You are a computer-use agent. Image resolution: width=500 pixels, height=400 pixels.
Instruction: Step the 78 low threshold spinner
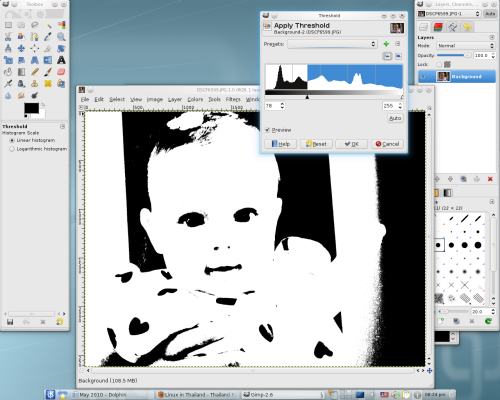coord(282,106)
